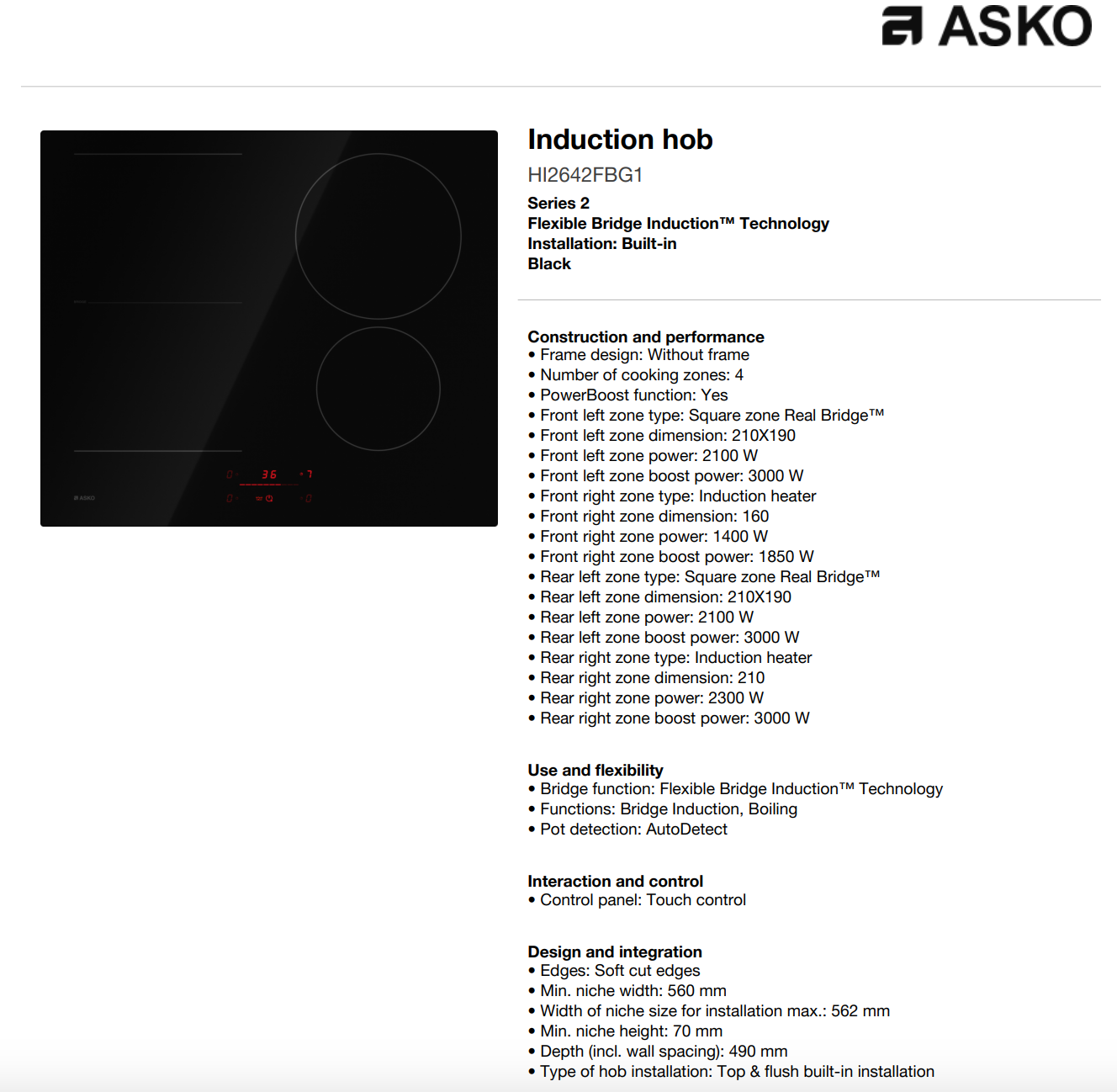Click the 'Flexible Bridge Induction™ Technology' subtitle line
Viewport: 1117px width, 1092px height.
679,223
